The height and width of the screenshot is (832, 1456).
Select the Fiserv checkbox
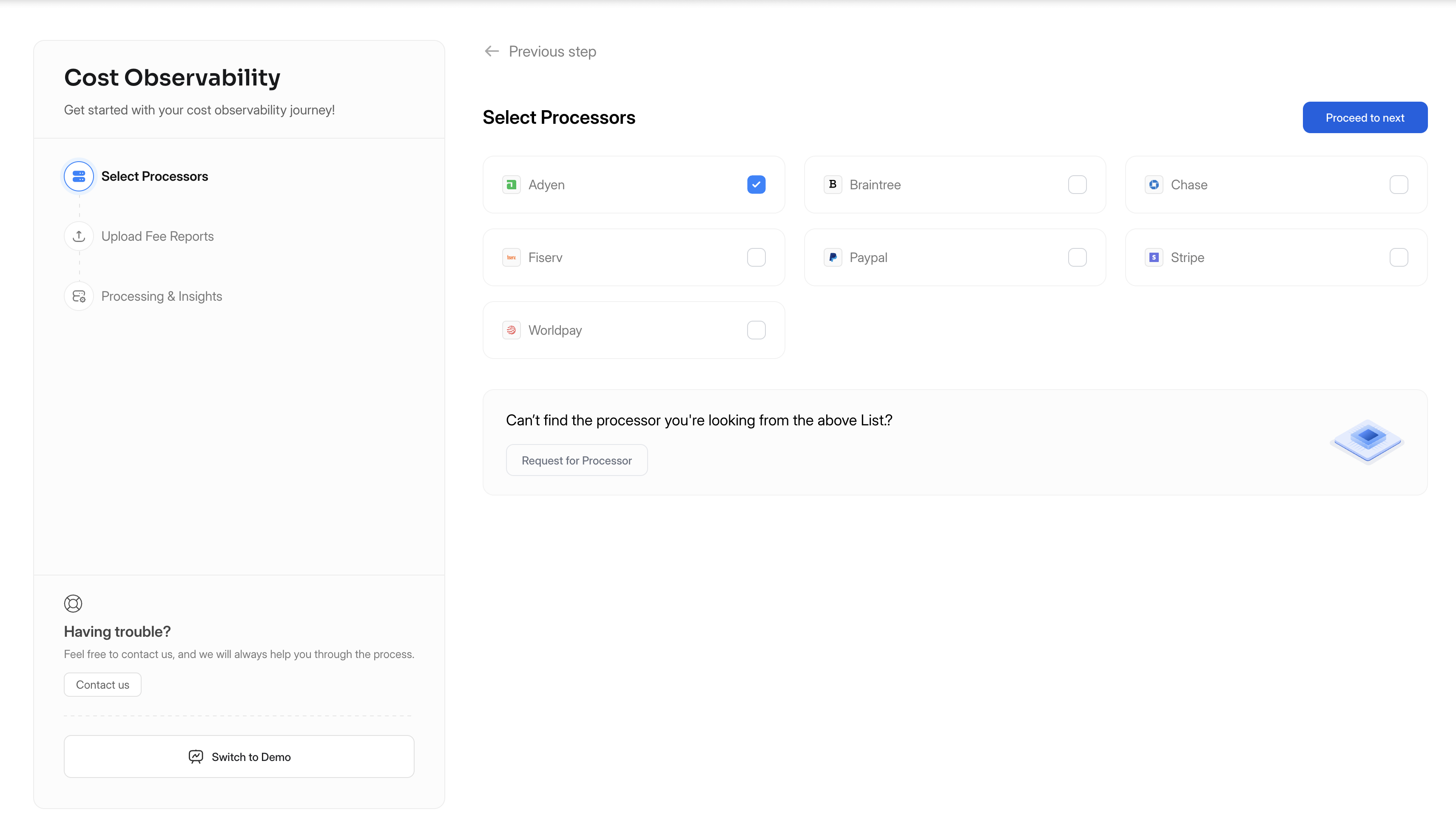[756, 257]
